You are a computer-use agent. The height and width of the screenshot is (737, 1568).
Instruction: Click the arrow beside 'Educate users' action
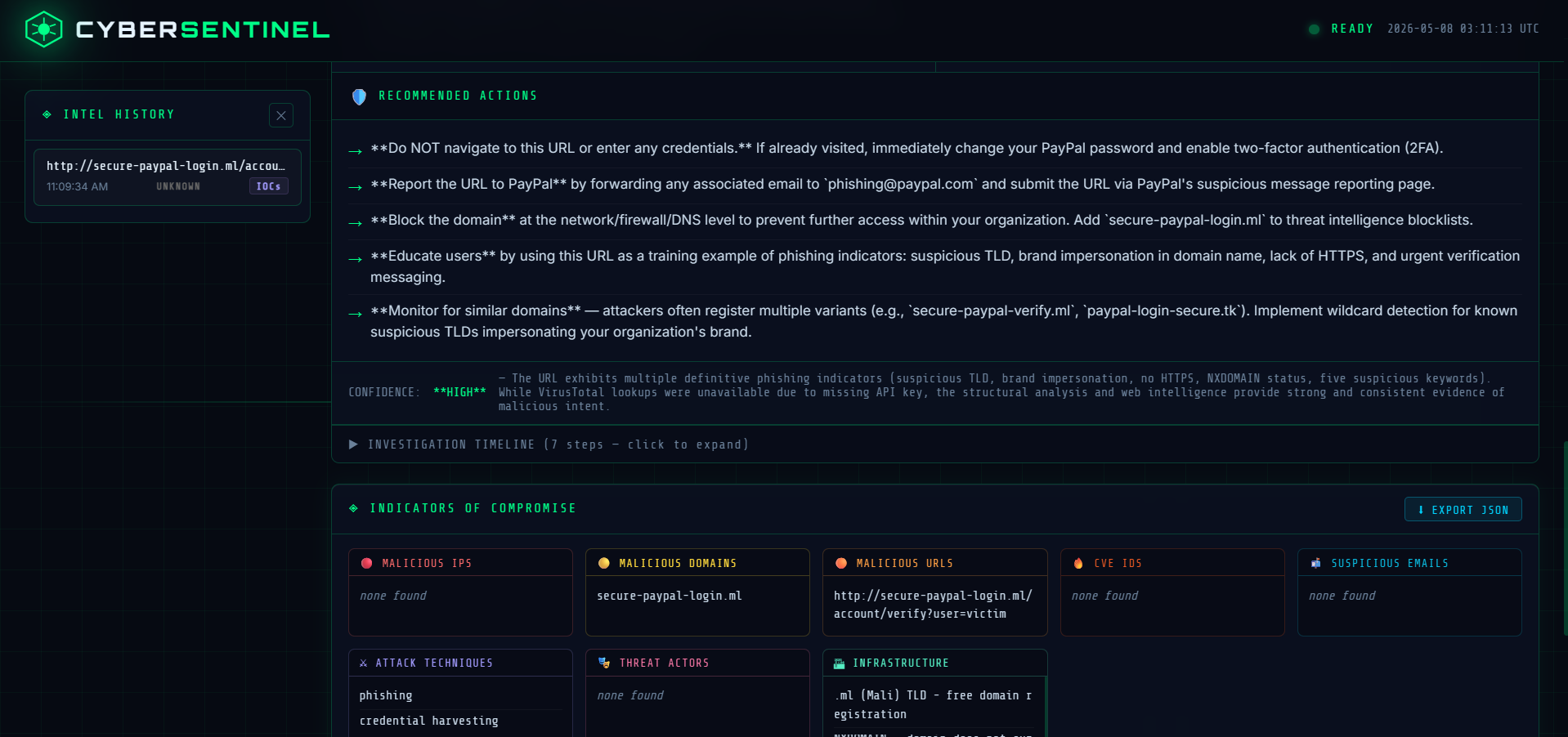coord(355,259)
